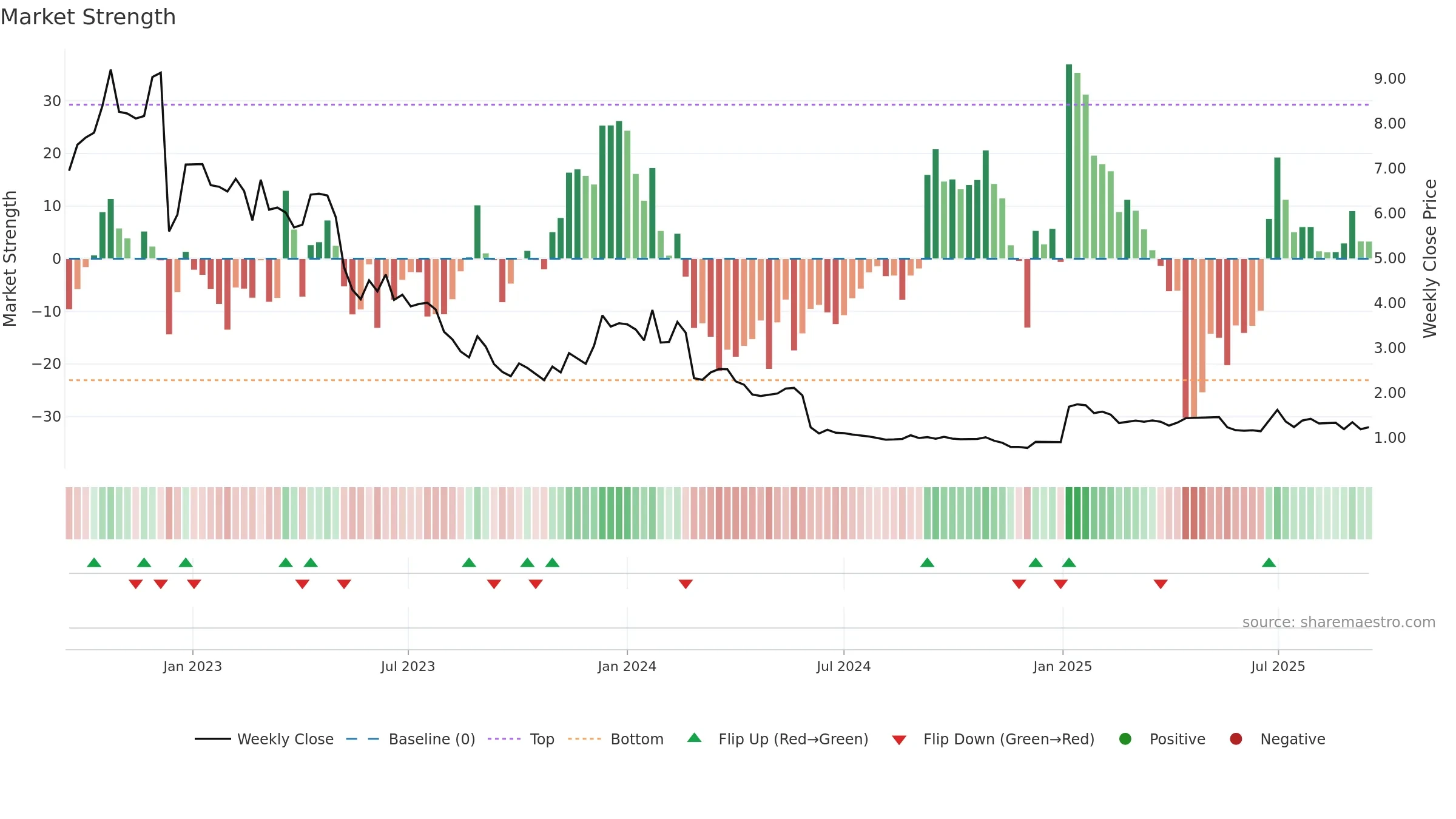Click the red Flip Down triangle icon in the legend
Viewport: 1456px width, 819px height.
[x=900, y=740]
